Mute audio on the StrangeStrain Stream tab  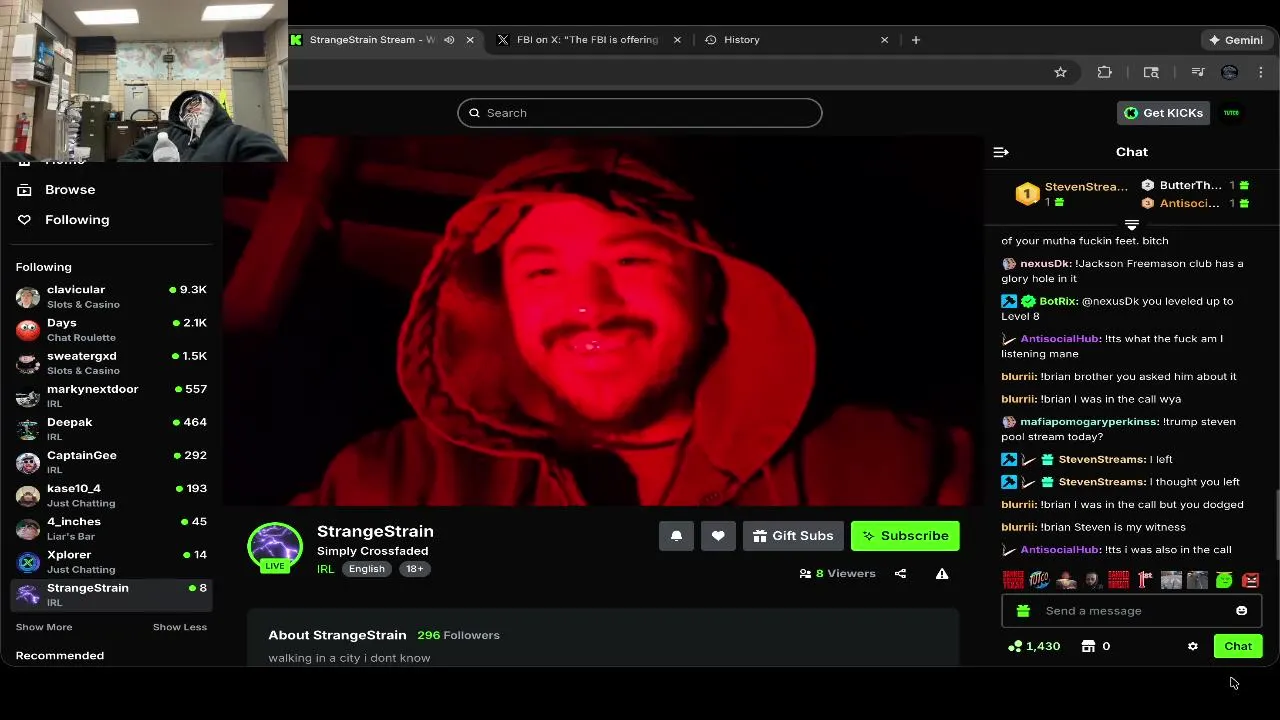(449, 40)
